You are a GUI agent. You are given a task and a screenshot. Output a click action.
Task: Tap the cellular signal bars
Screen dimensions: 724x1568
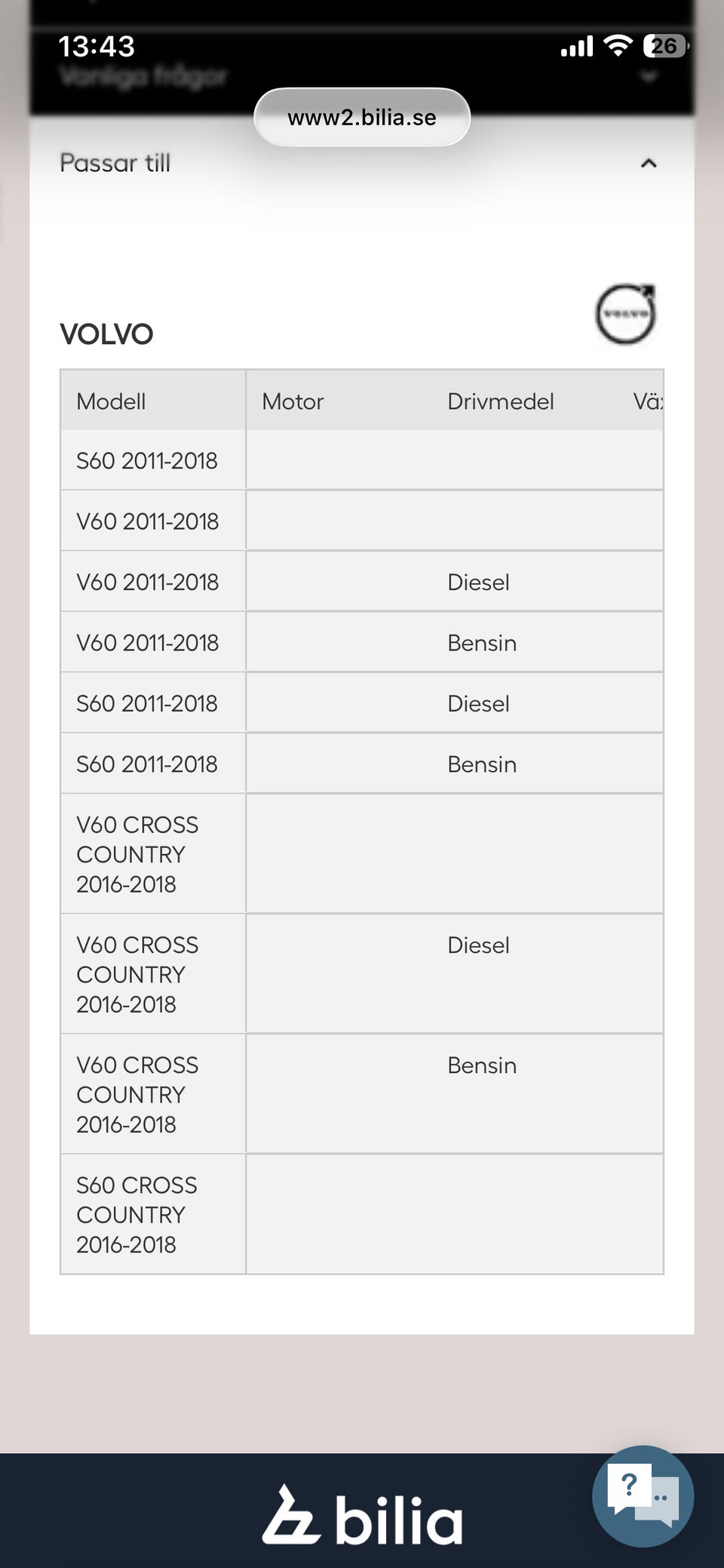577,47
